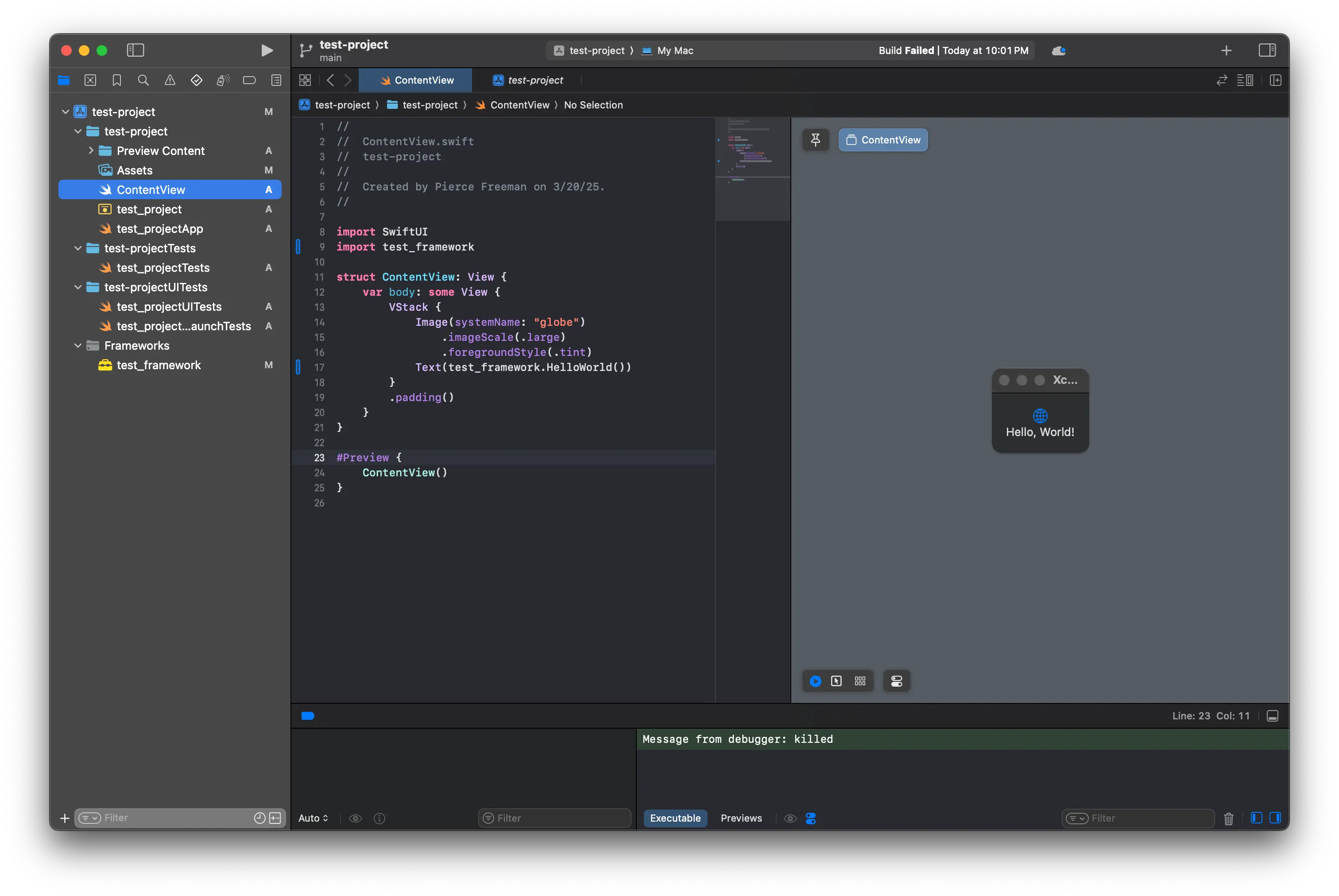Open the Find navigator in the sidebar
Image resolution: width=1339 pixels, height=896 pixels.
point(143,80)
